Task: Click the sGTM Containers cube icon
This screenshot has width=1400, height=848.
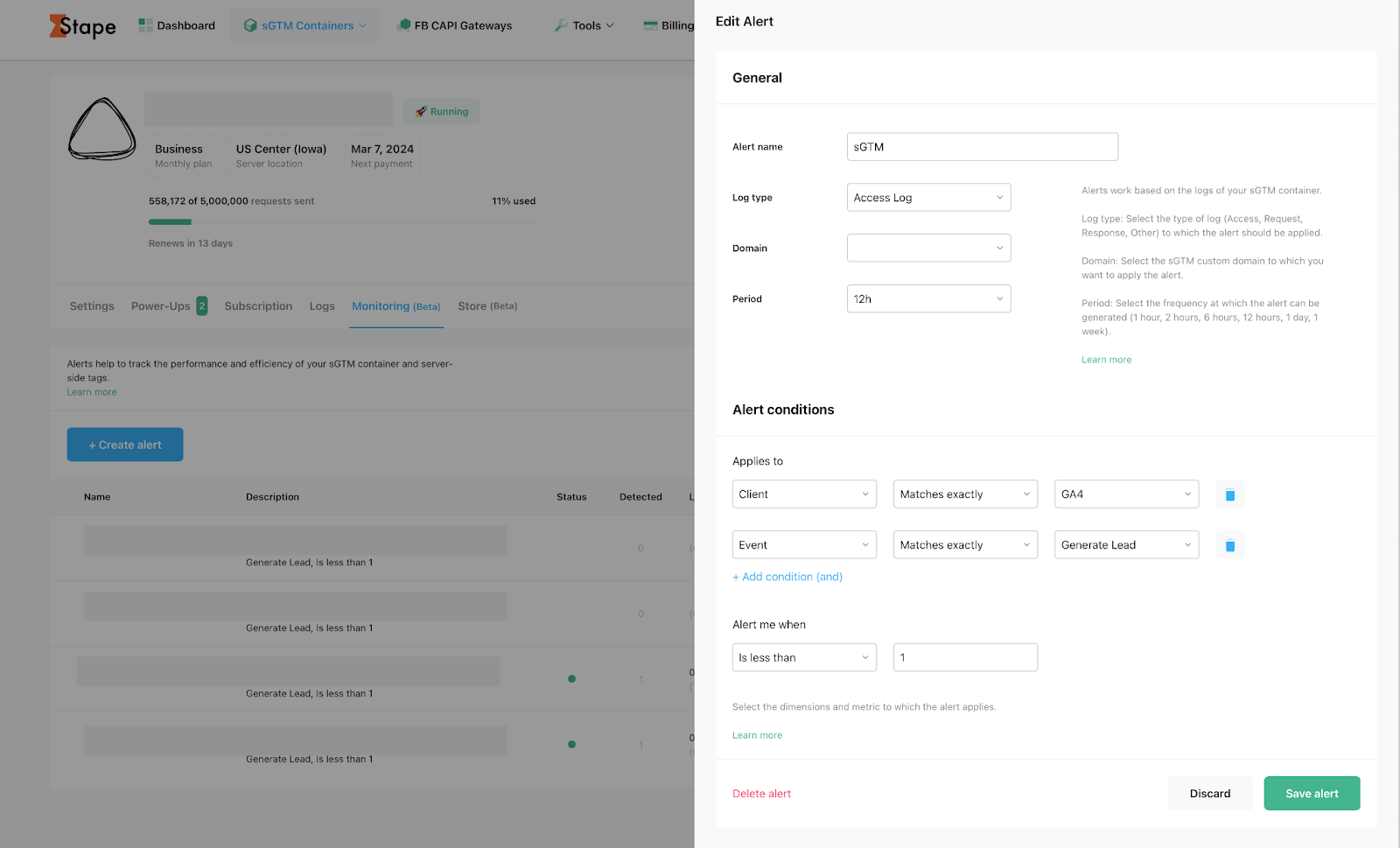Action: [251, 25]
